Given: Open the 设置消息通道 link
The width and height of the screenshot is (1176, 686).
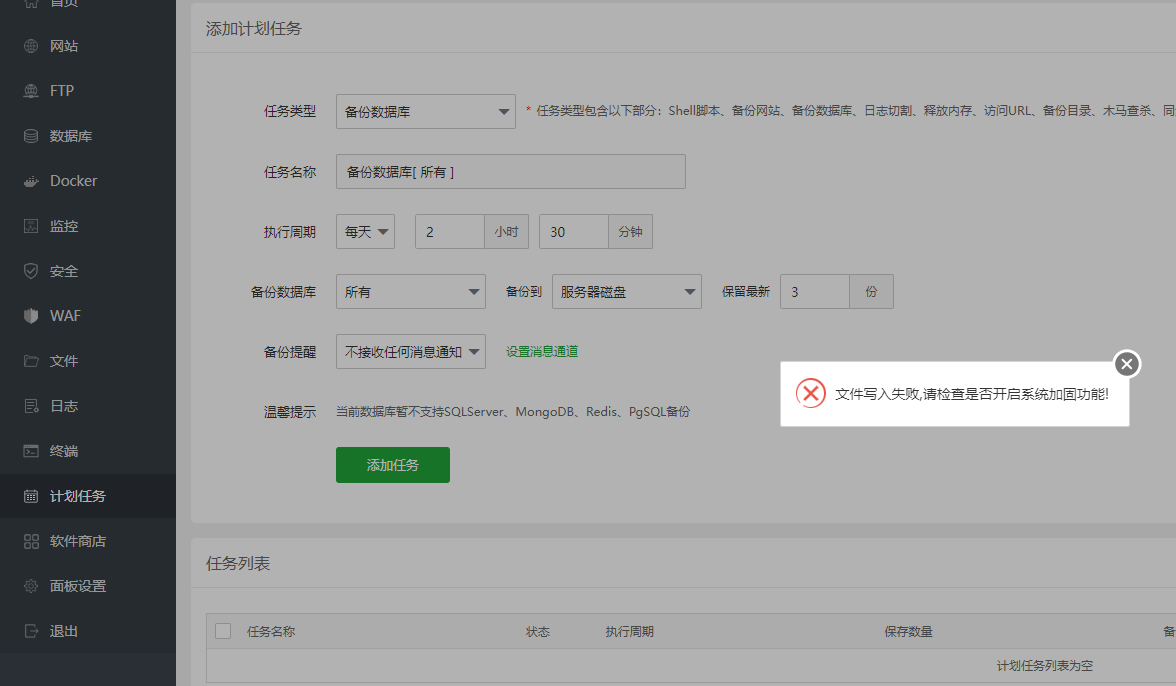Looking at the screenshot, I should coord(541,351).
